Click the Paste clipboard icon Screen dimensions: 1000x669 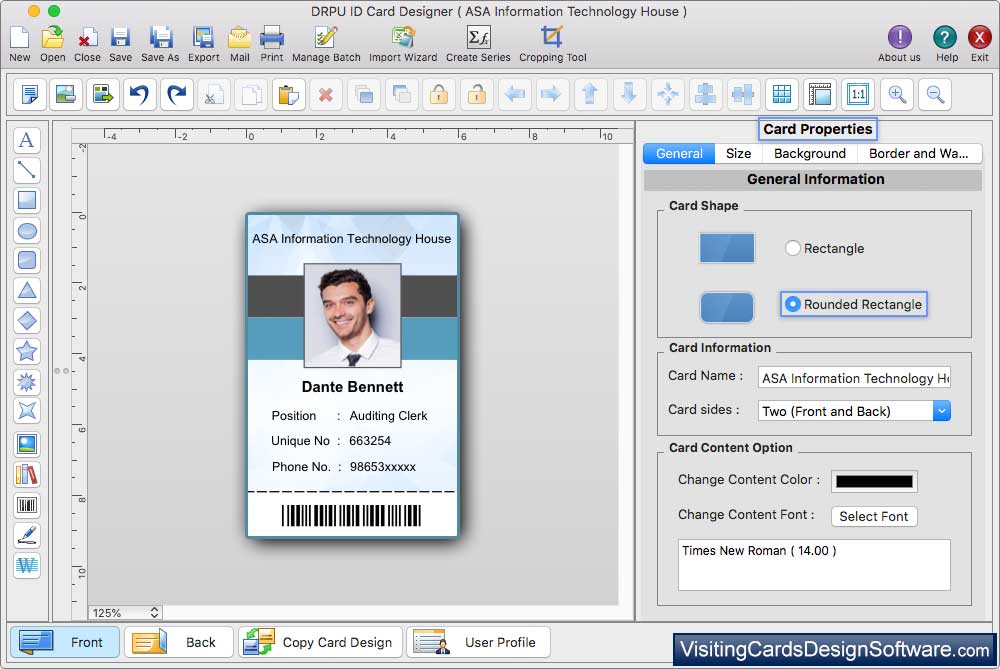pos(288,94)
